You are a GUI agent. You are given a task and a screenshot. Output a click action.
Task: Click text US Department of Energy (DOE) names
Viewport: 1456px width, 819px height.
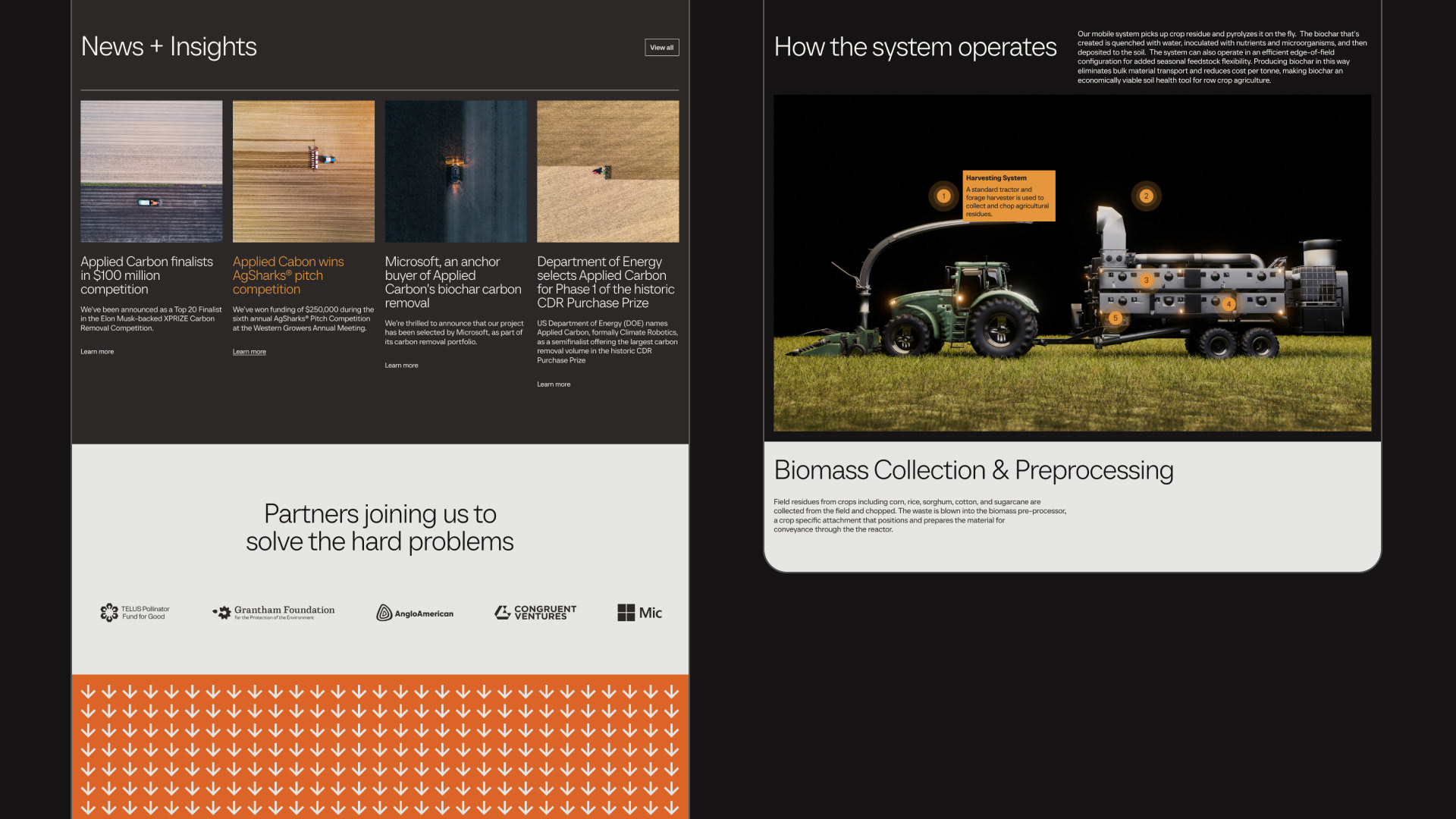point(607,341)
